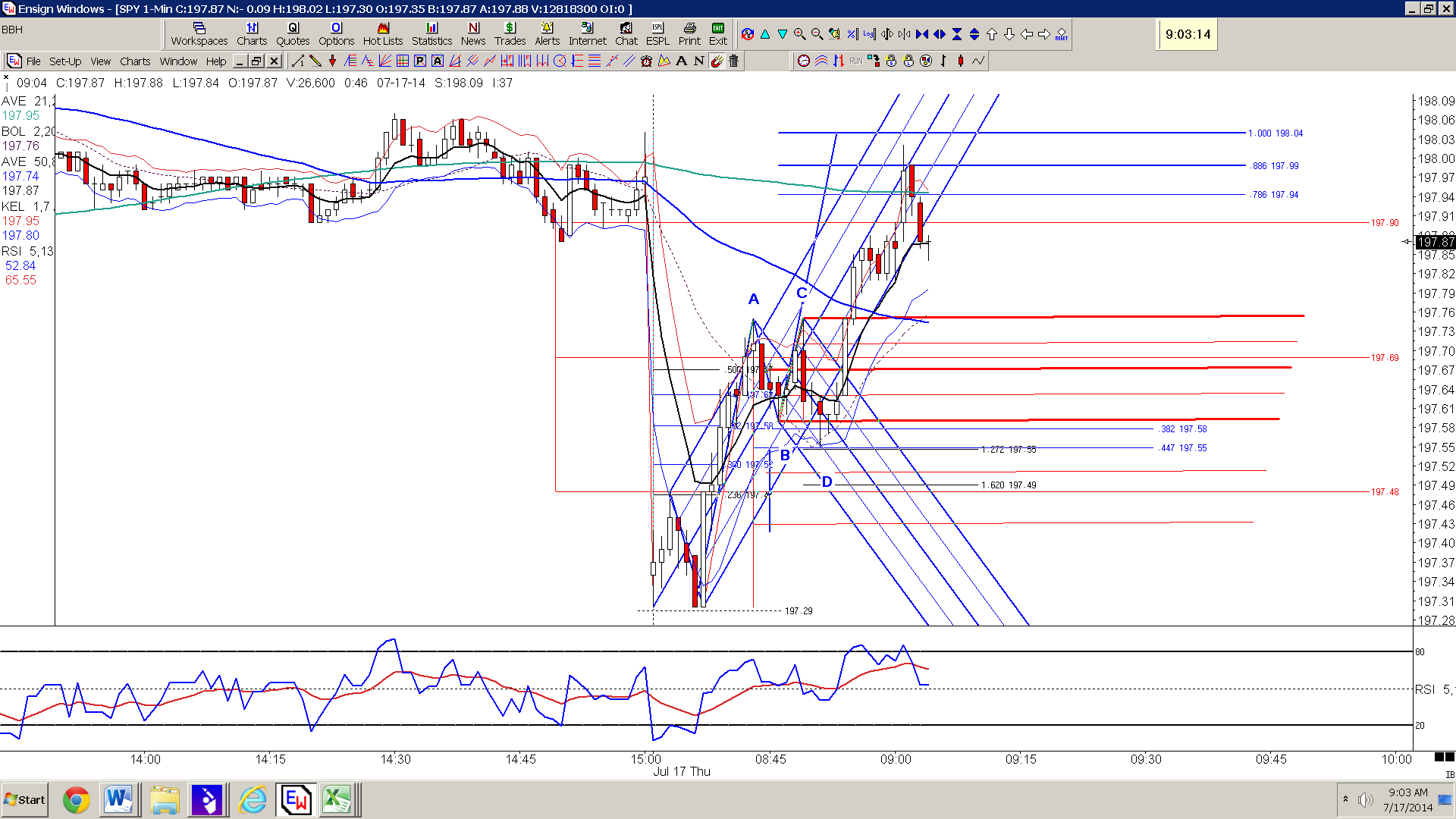
Task: Open the News toolbar button
Action: [x=472, y=34]
